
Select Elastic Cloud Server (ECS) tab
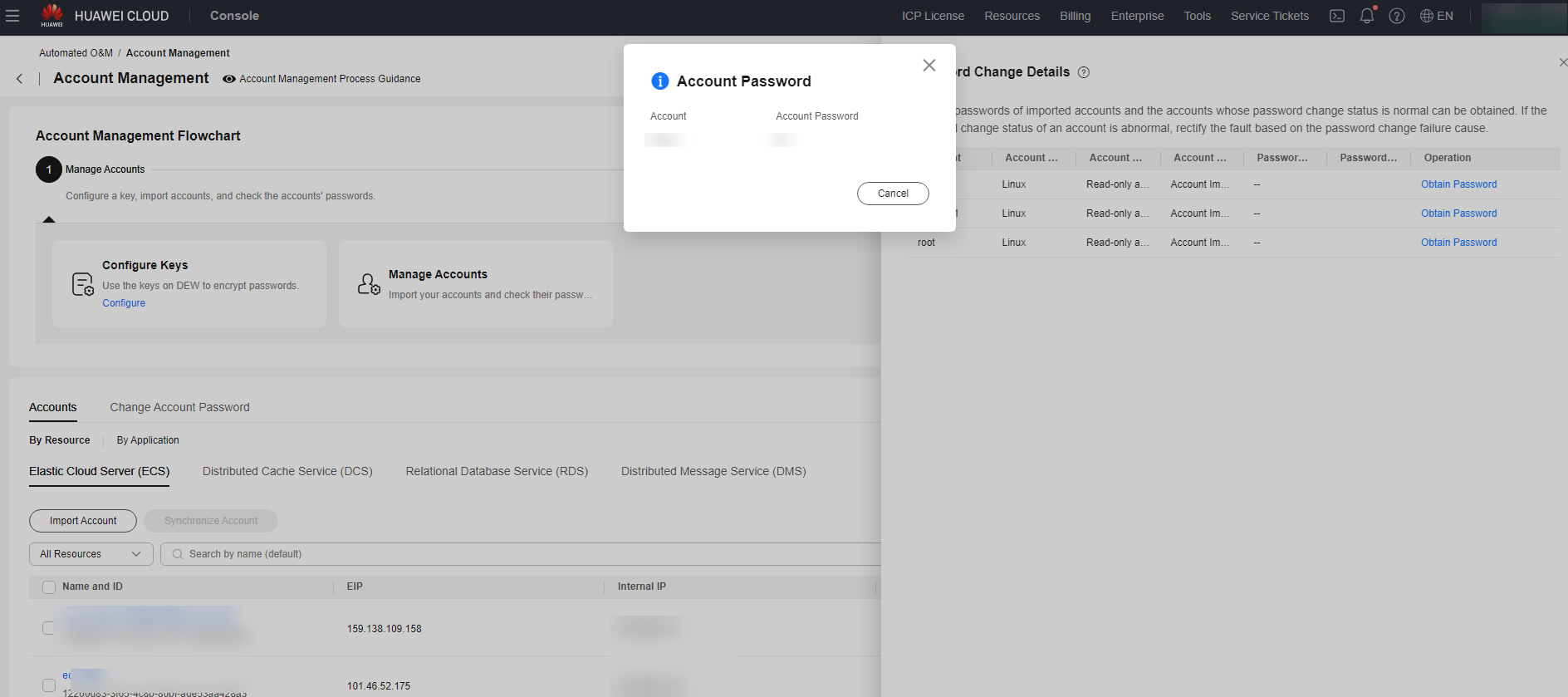100,471
